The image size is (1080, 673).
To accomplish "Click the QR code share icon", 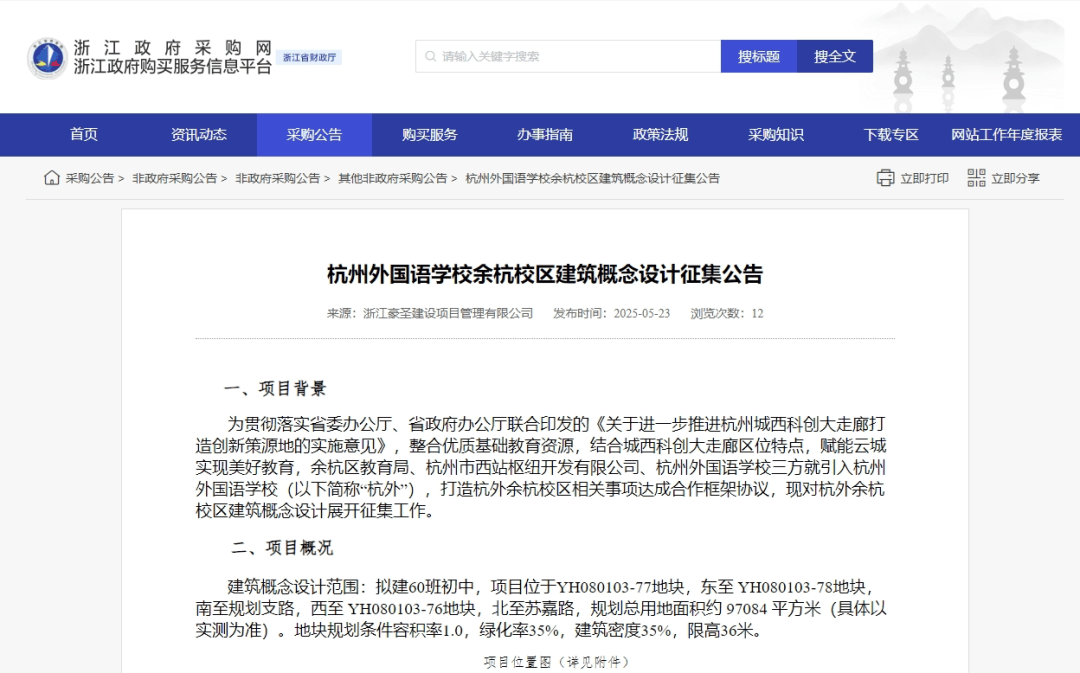I will [976, 178].
